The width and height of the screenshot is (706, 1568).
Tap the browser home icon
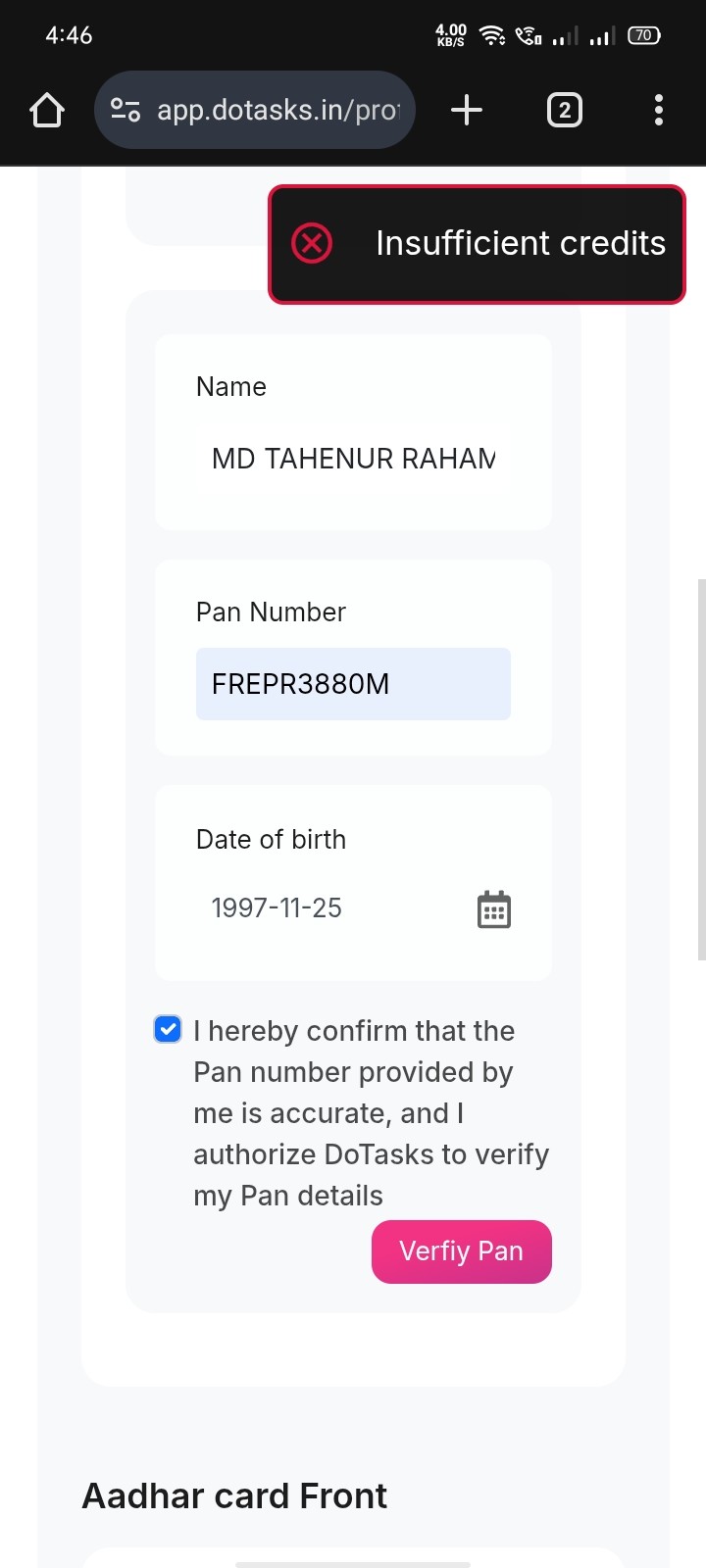[47, 110]
